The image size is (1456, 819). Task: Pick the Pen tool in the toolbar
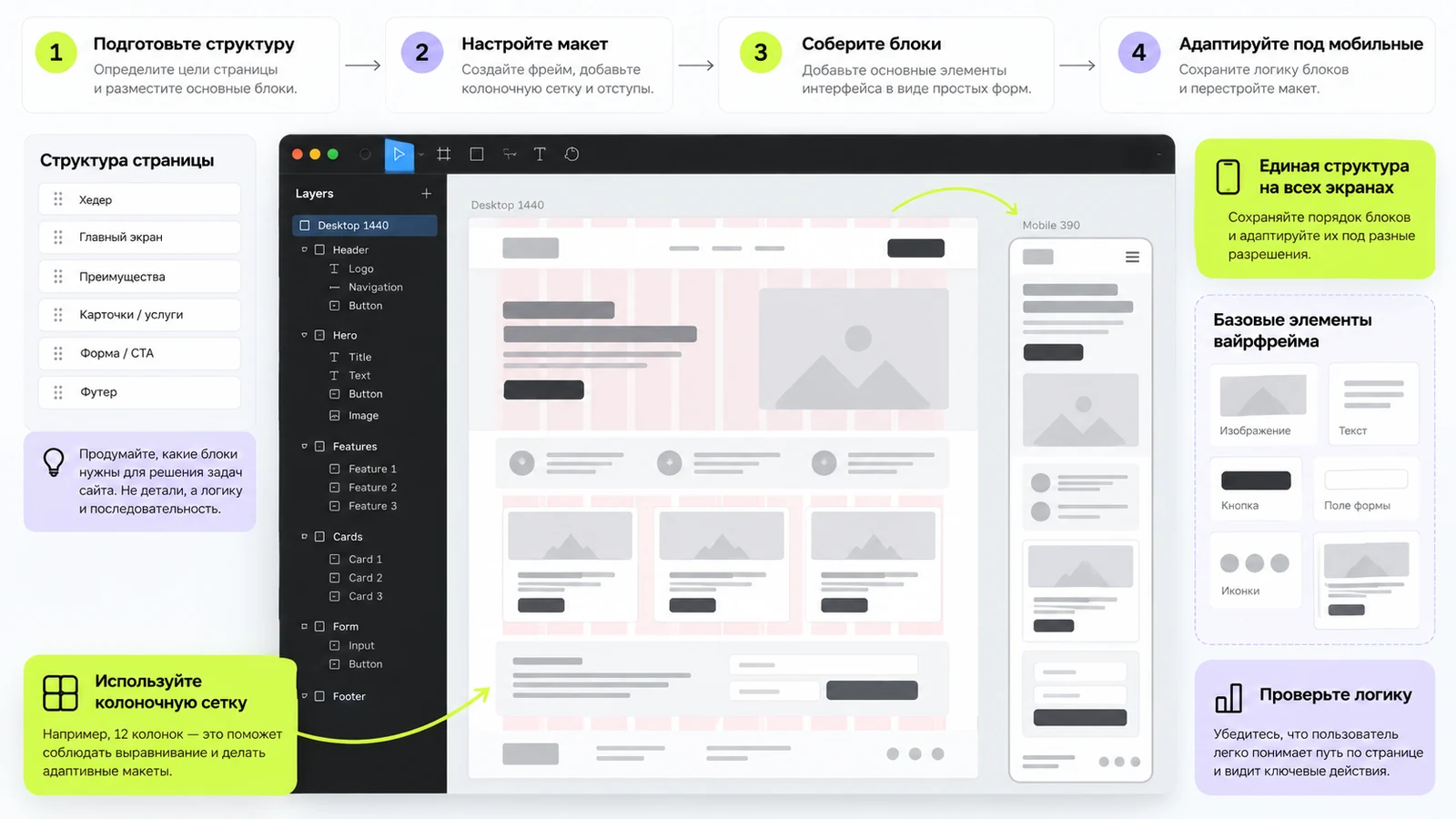(x=510, y=155)
